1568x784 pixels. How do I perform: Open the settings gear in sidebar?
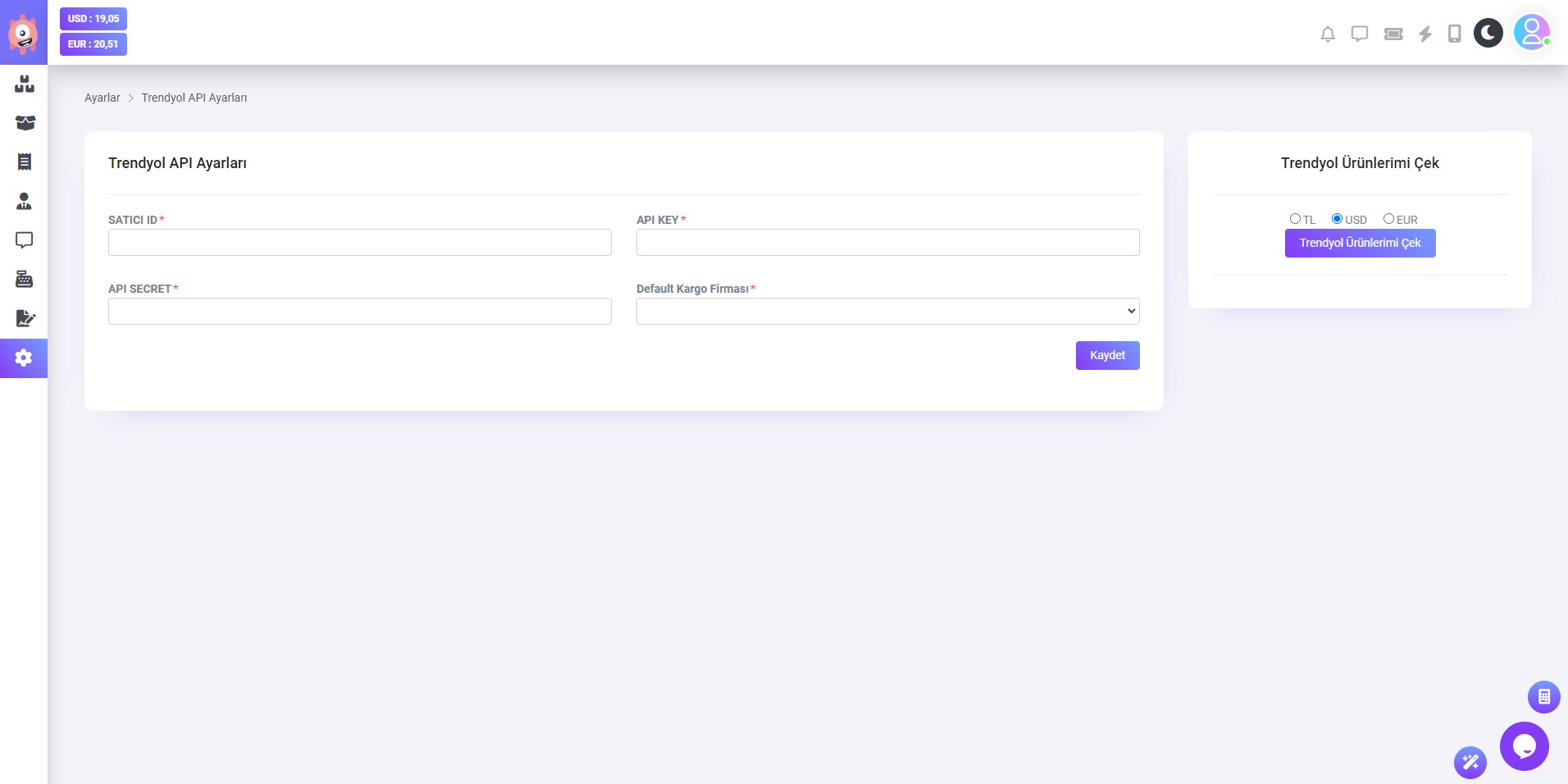point(24,358)
